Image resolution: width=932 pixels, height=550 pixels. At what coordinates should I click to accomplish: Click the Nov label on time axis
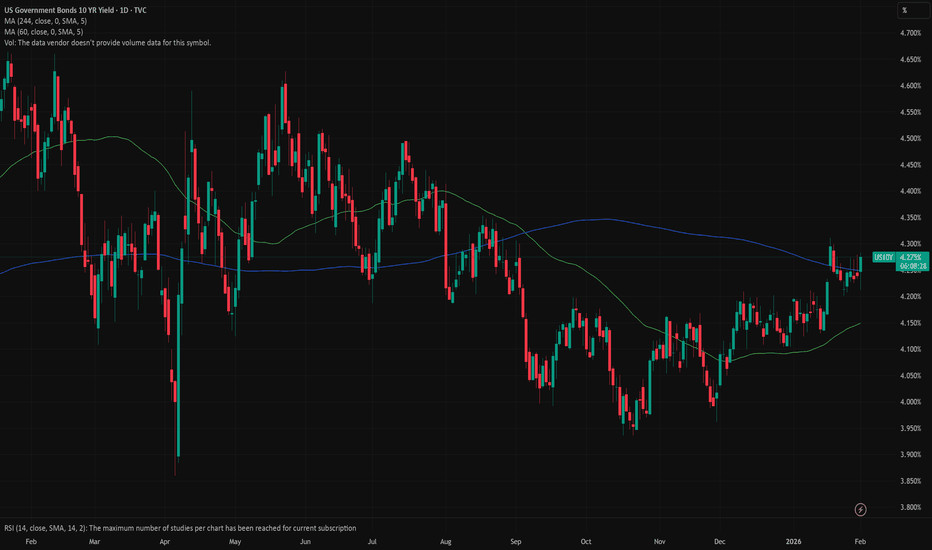[x=658, y=539]
